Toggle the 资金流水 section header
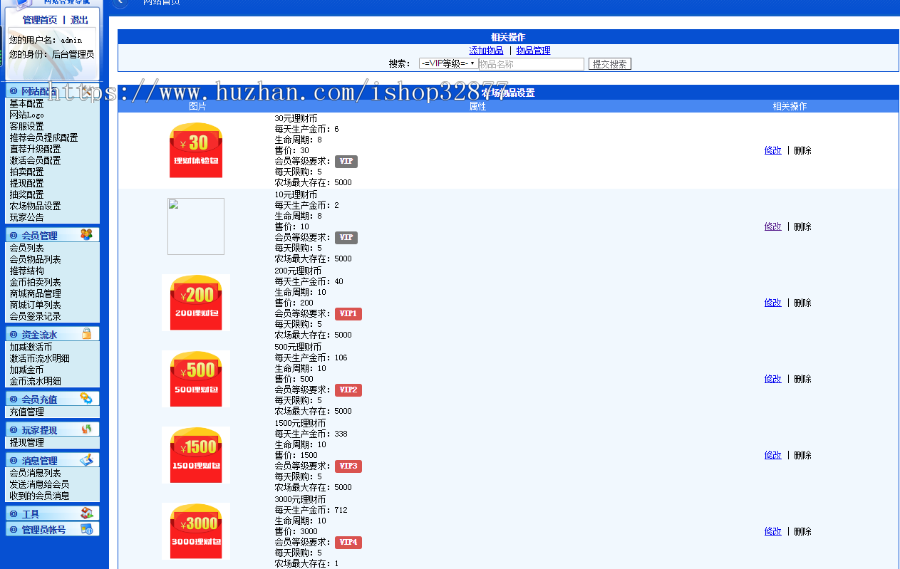 click(52, 334)
